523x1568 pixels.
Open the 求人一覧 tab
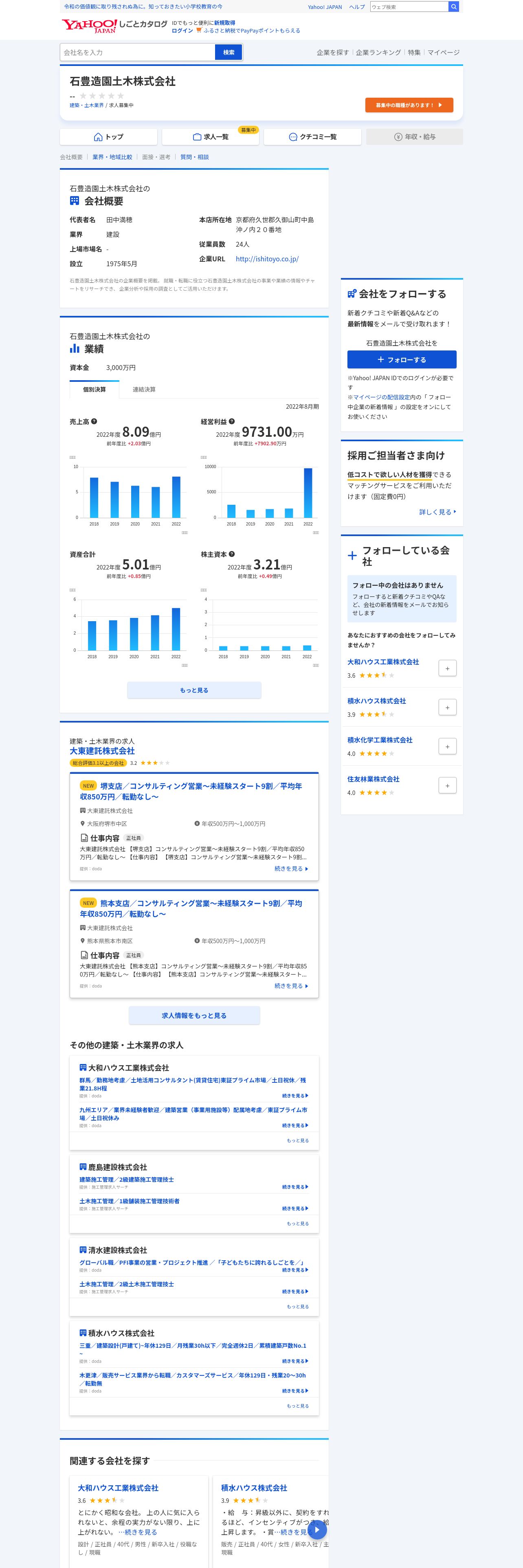coord(210,137)
